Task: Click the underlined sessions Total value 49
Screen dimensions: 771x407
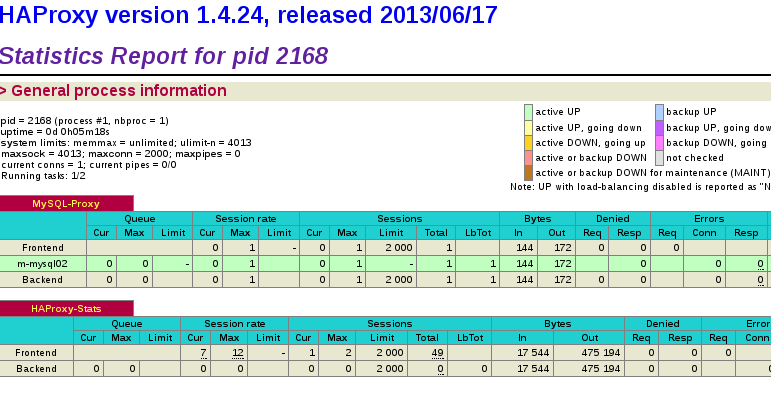Action: tap(438, 353)
